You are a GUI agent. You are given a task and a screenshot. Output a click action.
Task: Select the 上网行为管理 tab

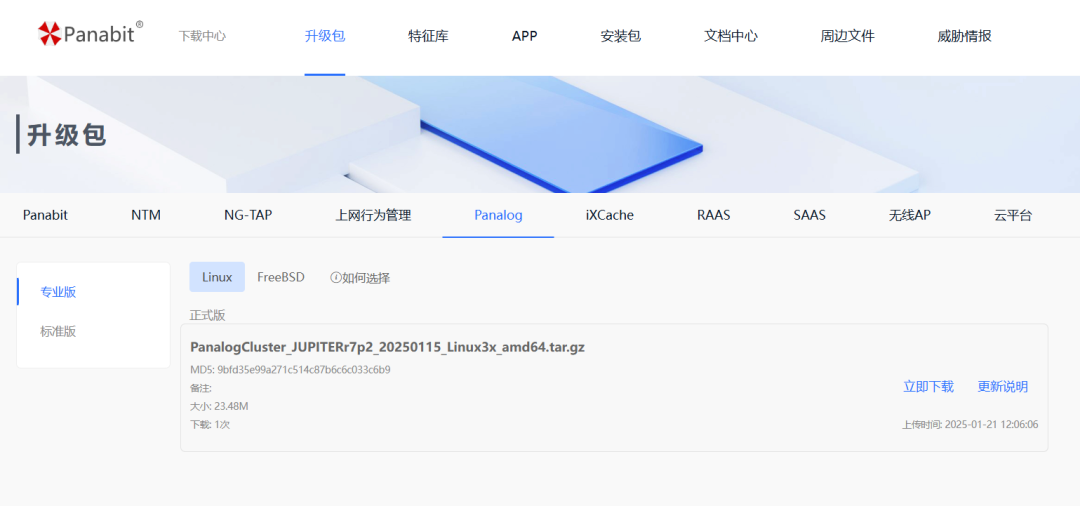373,215
